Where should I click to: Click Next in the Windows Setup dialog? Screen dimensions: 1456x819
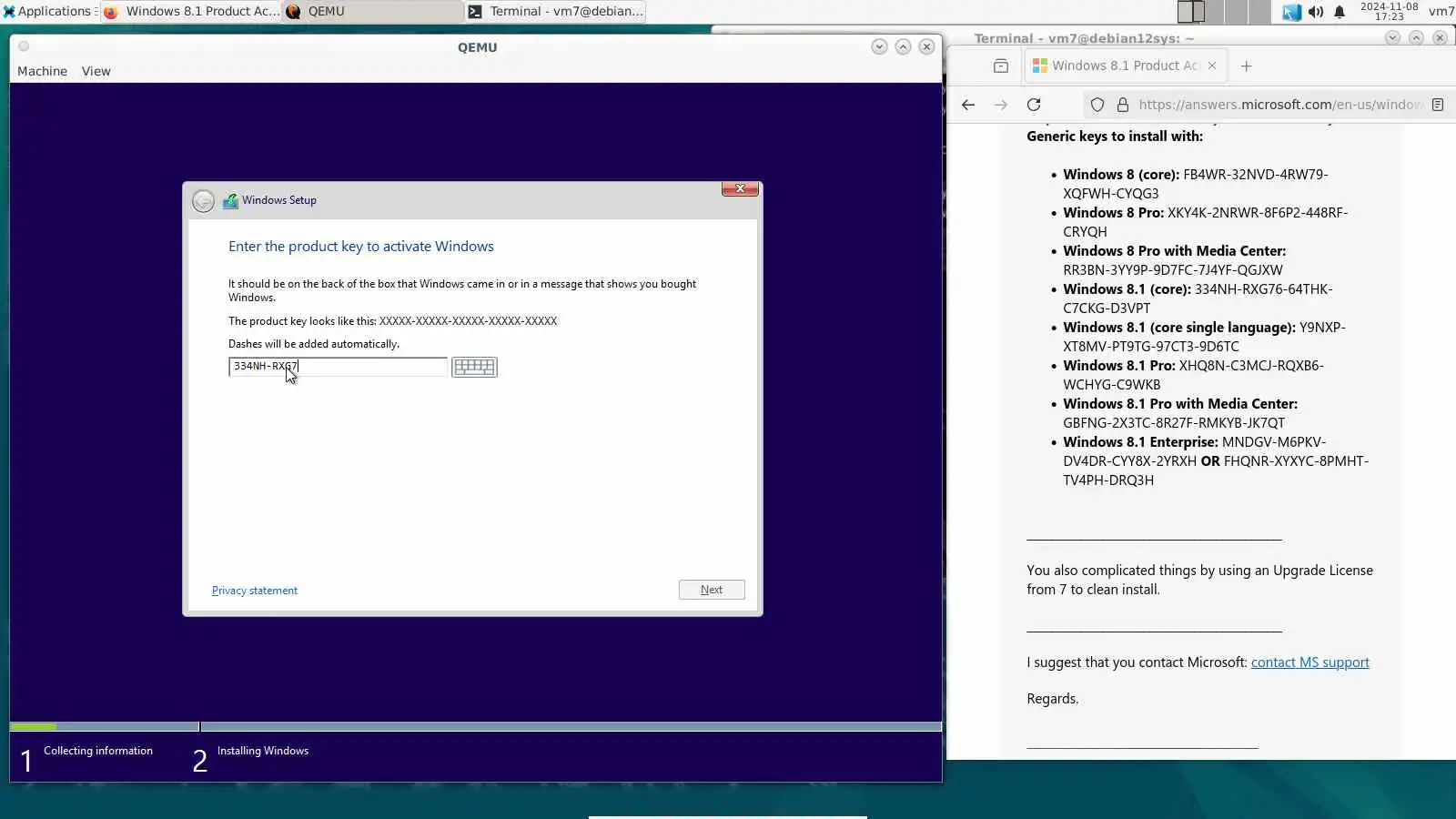(x=712, y=590)
